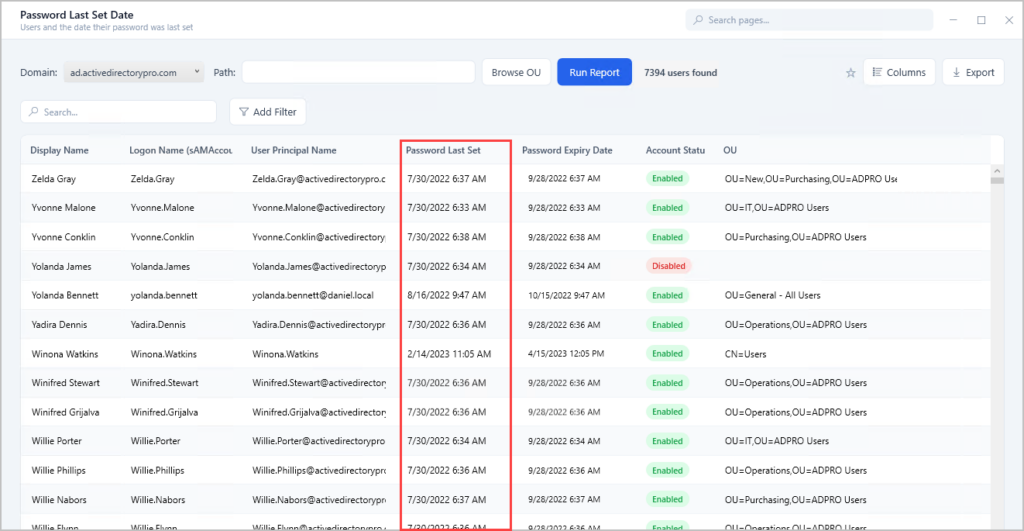
Task: Select Winifred Grijalva display name
Action: (x=65, y=412)
